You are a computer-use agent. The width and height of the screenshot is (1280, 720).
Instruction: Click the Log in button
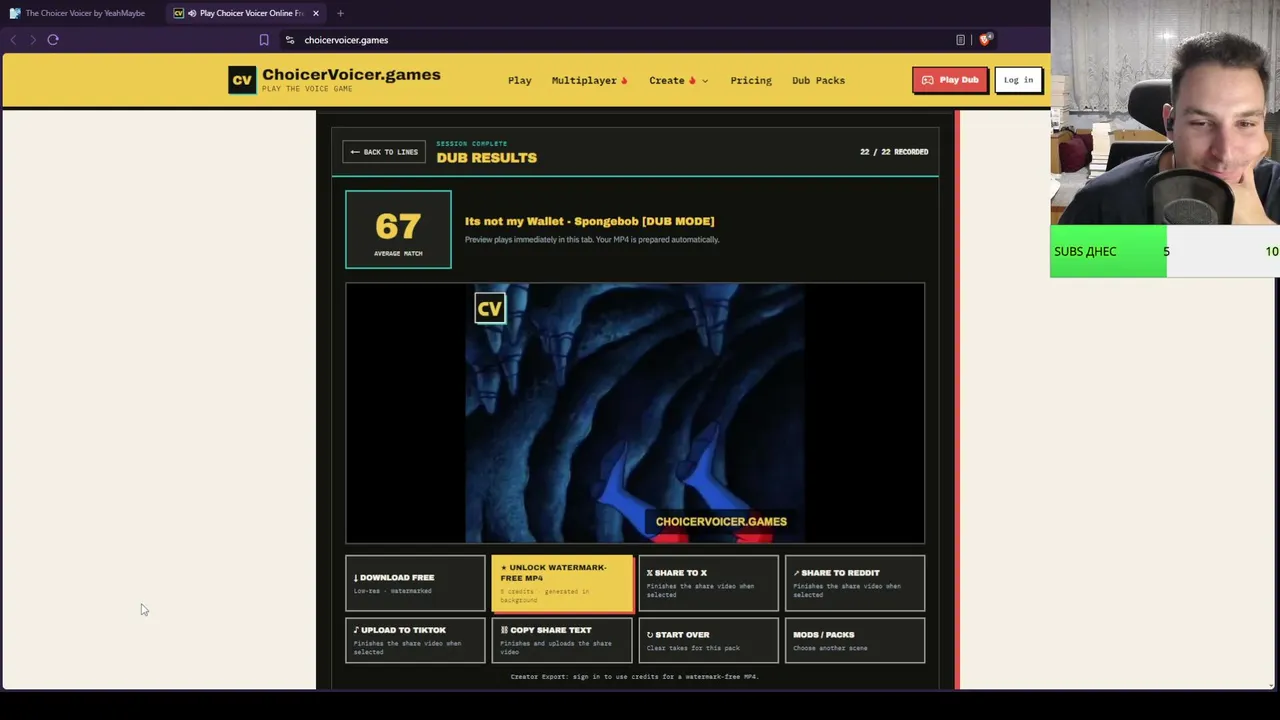[1018, 80]
